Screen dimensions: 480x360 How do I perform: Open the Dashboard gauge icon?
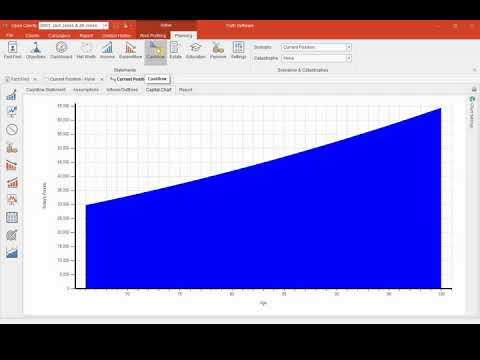(x=61, y=50)
